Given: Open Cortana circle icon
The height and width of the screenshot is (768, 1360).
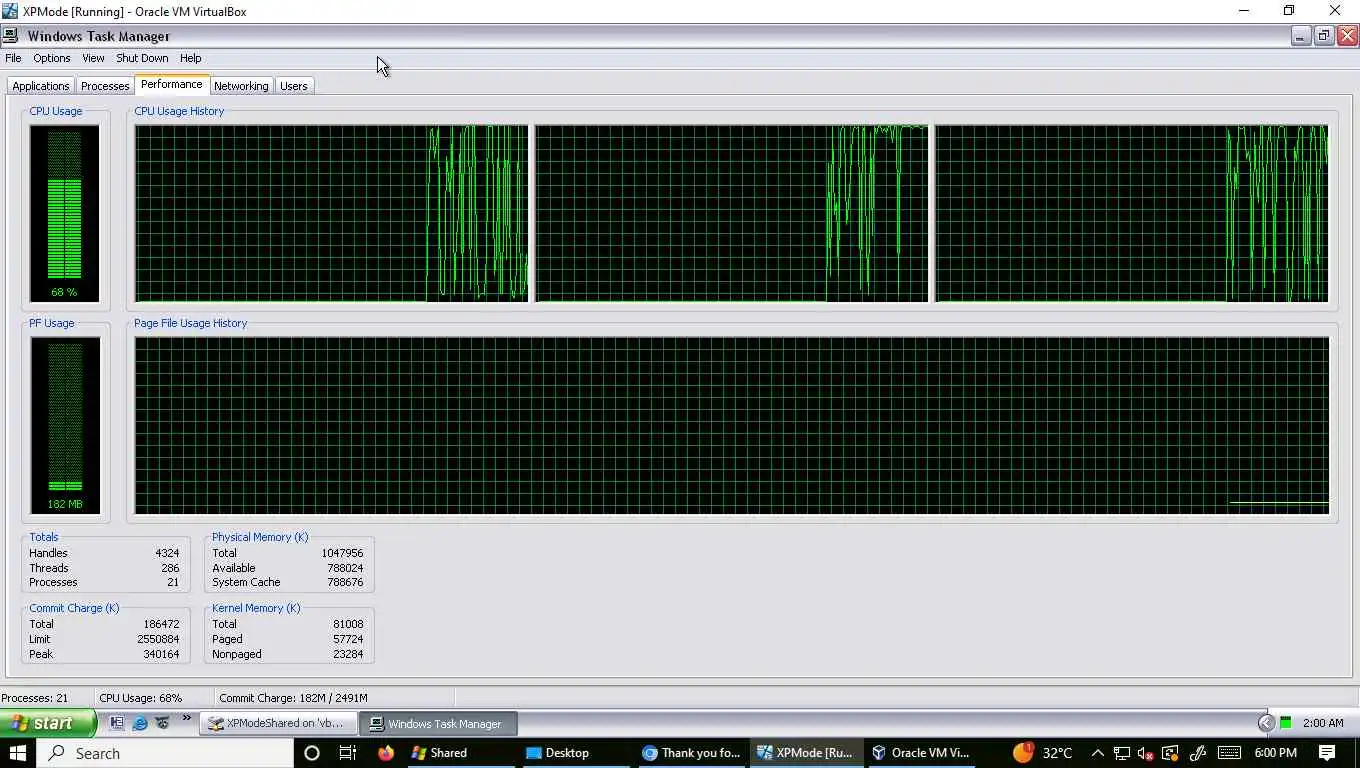Looking at the screenshot, I should [311, 753].
